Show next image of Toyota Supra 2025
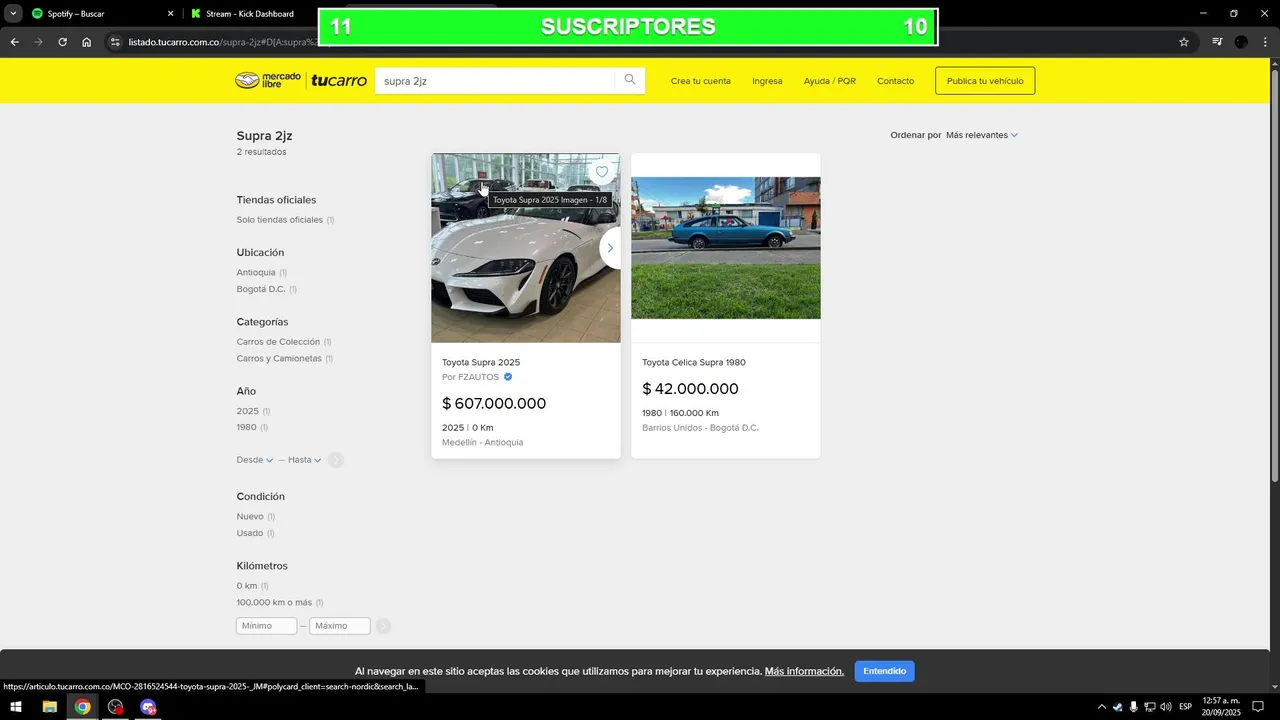This screenshot has height=720, width=1280. [x=610, y=248]
